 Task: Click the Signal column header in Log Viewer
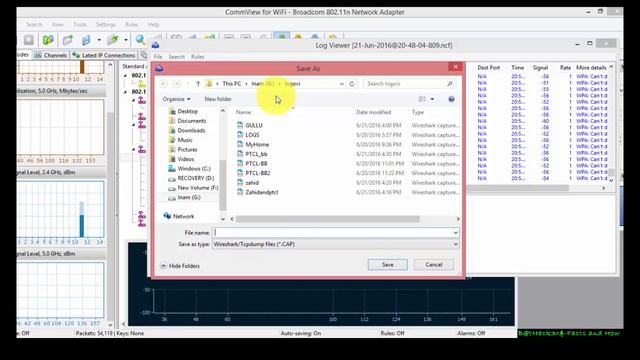(x=540, y=67)
